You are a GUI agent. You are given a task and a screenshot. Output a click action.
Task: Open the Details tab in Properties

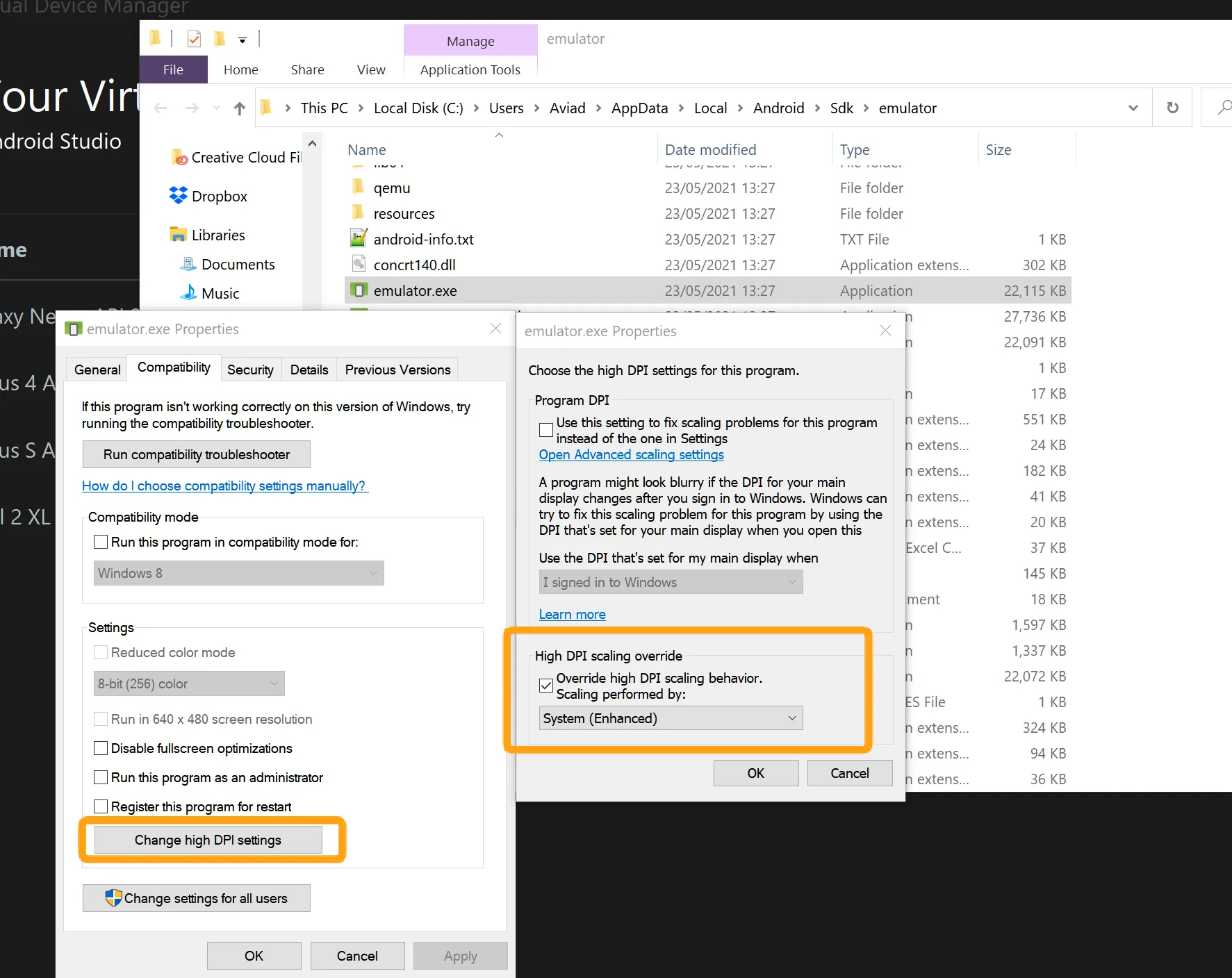coord(309,370)
